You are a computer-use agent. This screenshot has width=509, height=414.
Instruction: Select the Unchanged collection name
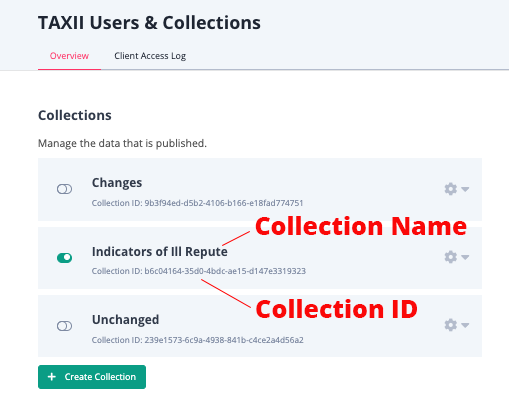click(x=125, y=320)
